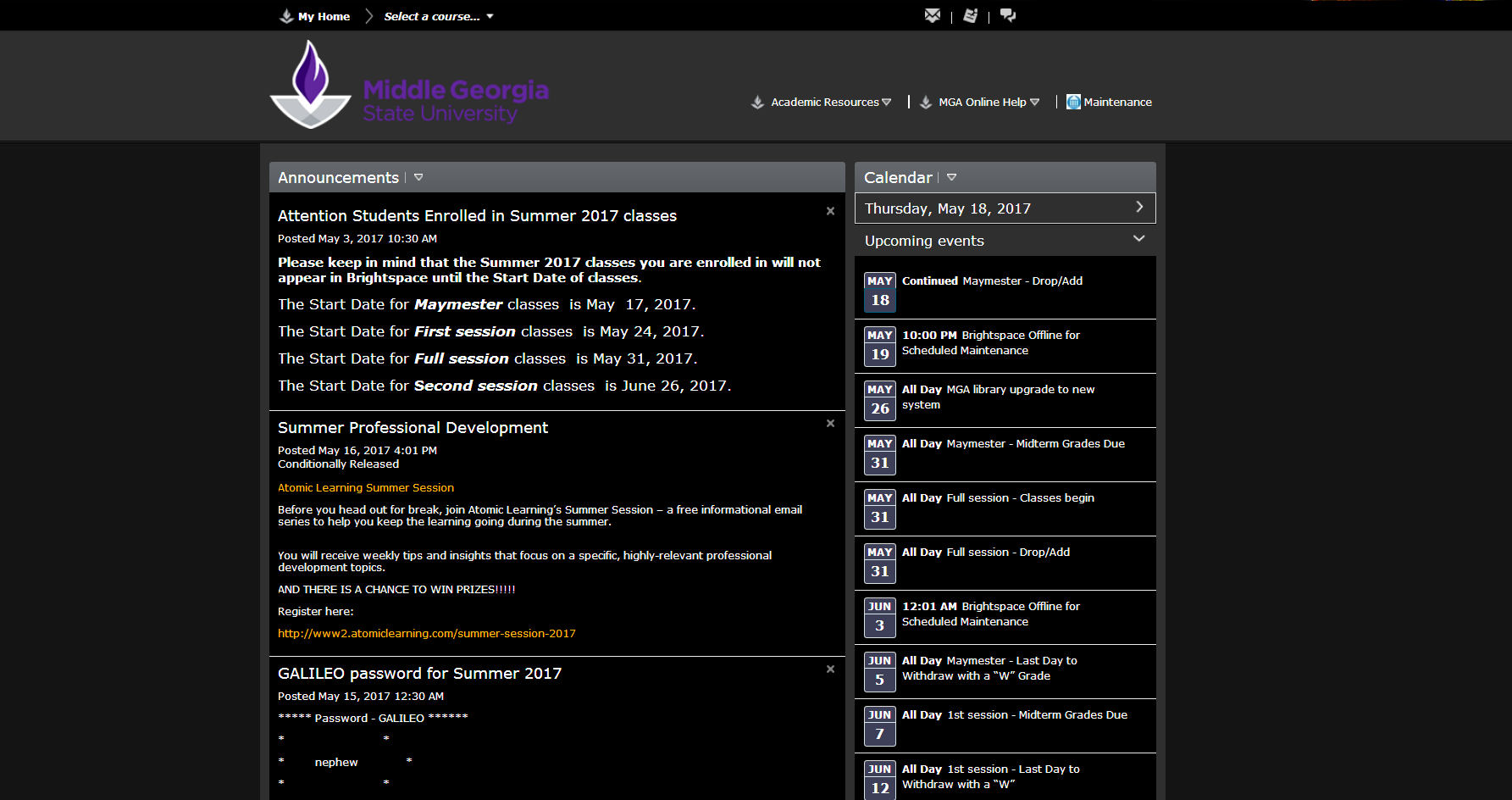Dismiss the Summer Professional Development announcement
Screen dimensions: 1512x800
830,423
